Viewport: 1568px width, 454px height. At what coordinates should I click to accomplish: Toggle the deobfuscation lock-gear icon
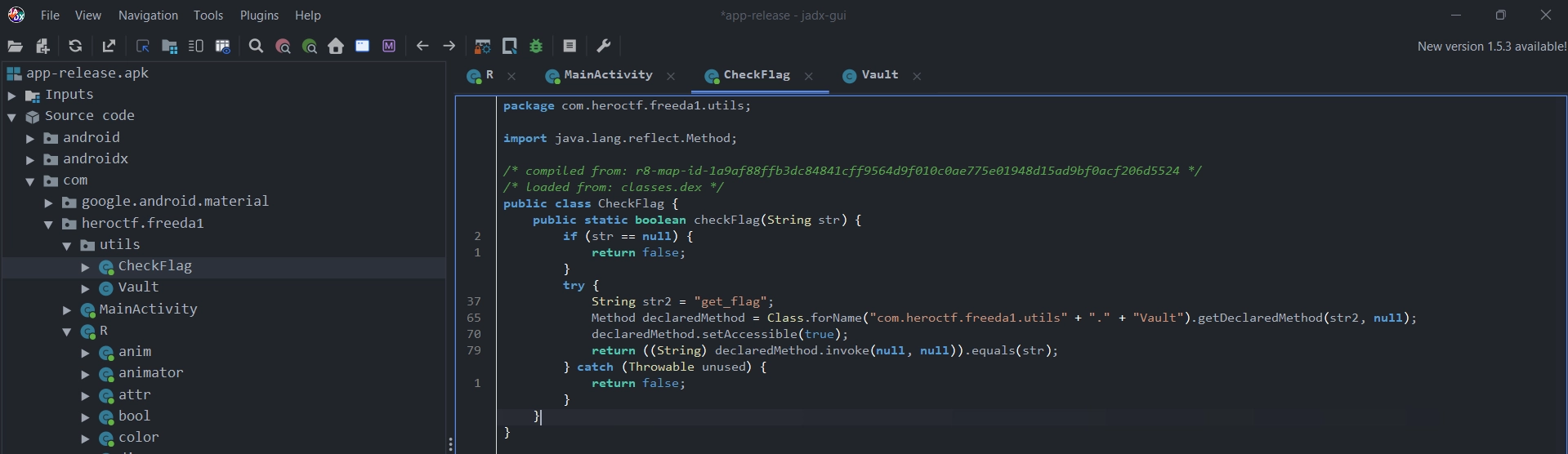[x=483, y=47]
